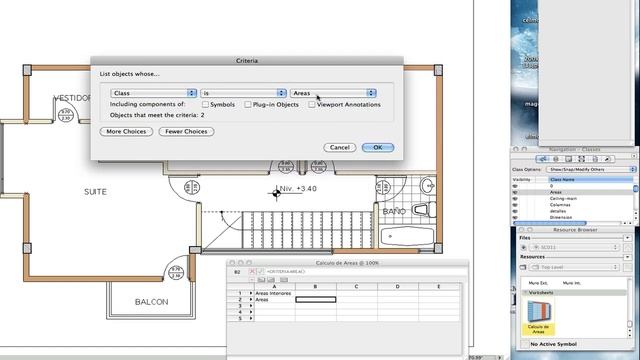
Task: Click the Fewer Choices button
Action: point(186,131)
